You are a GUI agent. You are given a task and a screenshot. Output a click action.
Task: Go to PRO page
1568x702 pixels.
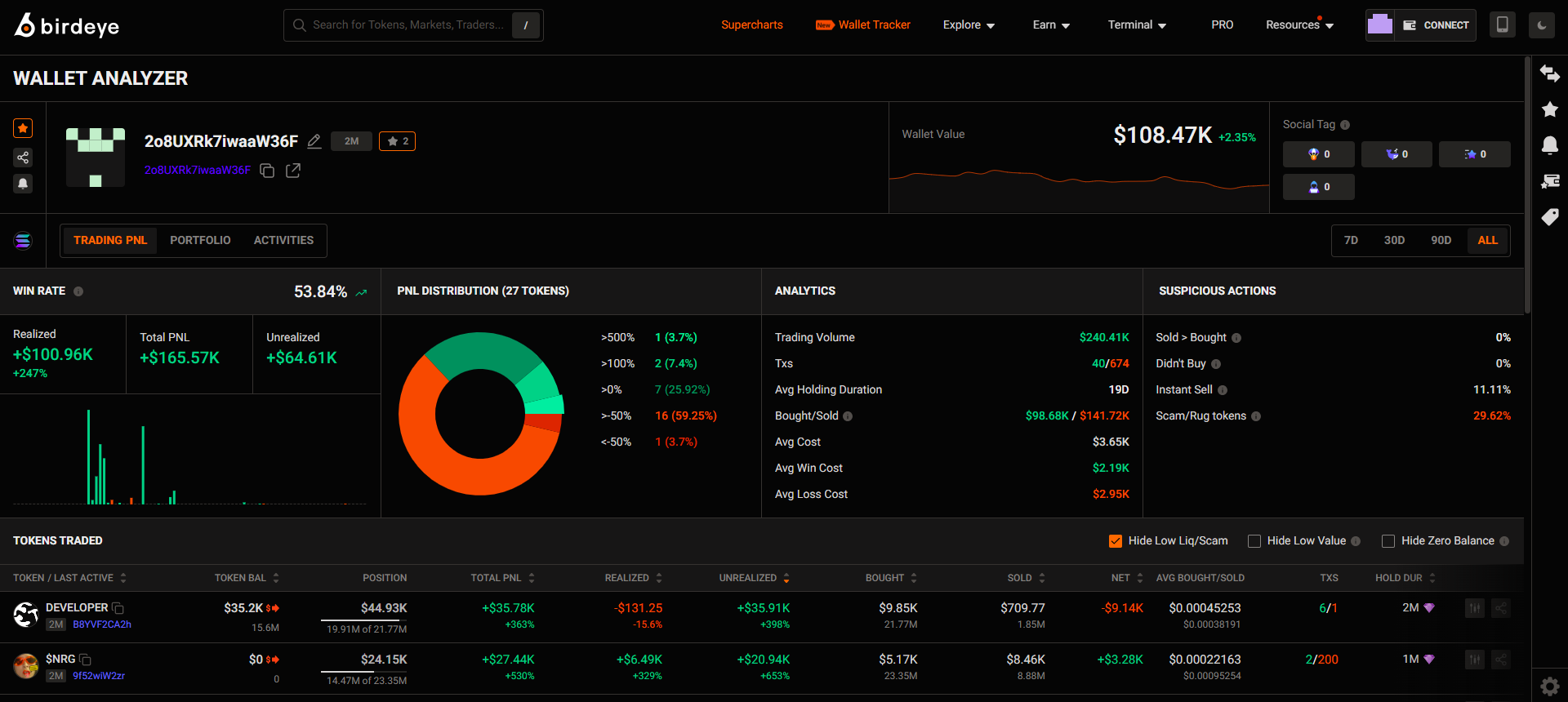[1223, 25]
